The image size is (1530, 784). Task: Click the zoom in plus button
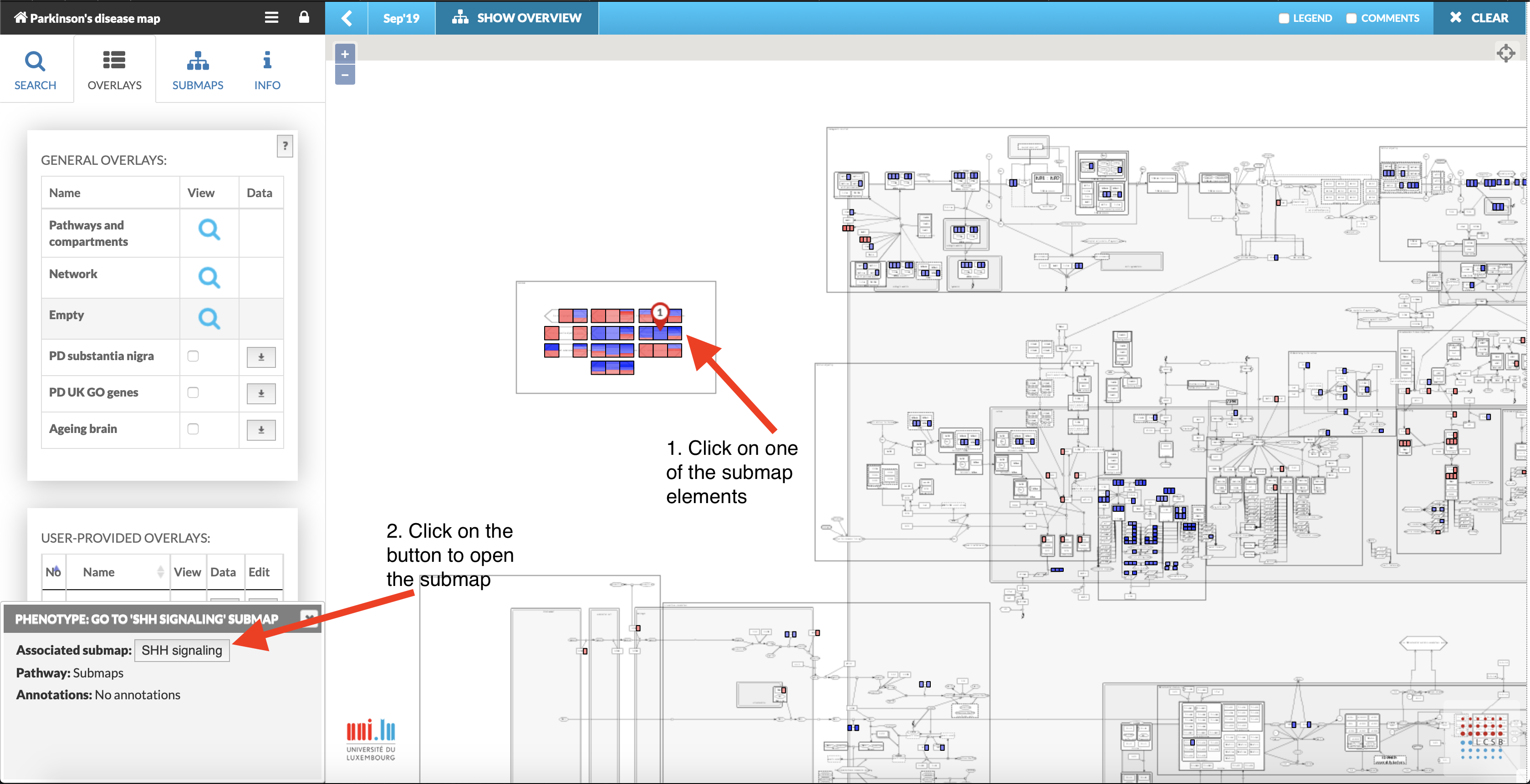[x=345, y=54]
